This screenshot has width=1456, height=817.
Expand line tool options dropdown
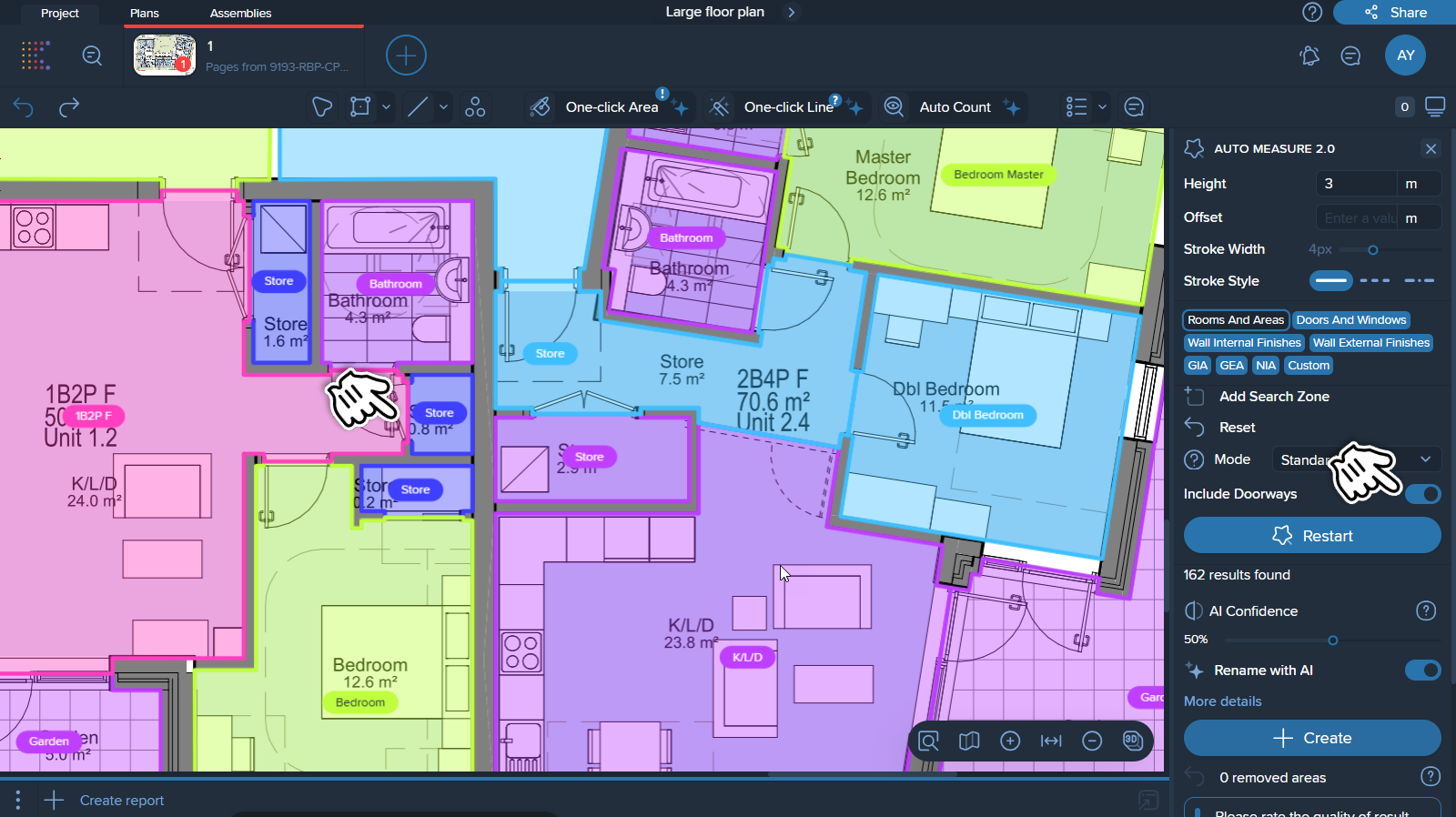[x=443, y=107]
